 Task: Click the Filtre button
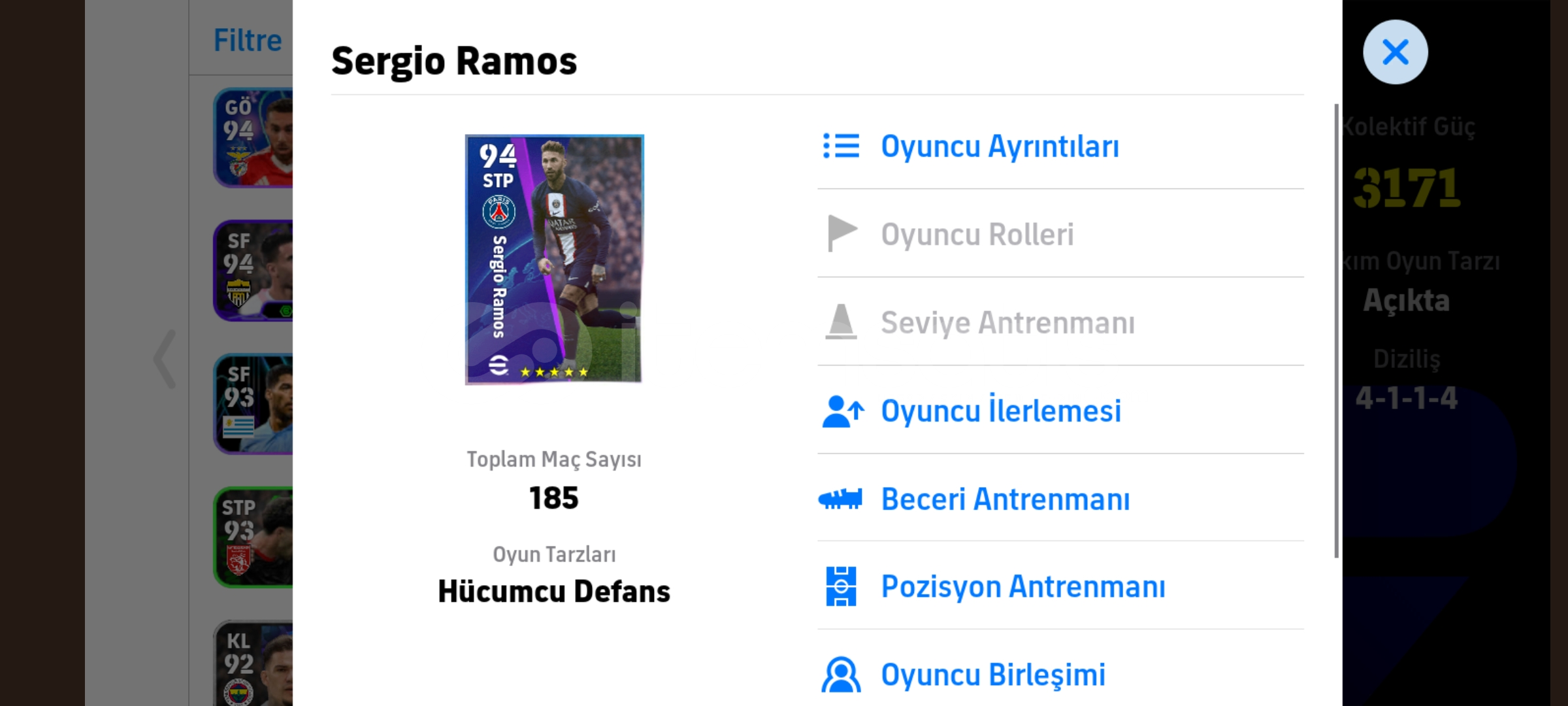[x=248, y=41]
